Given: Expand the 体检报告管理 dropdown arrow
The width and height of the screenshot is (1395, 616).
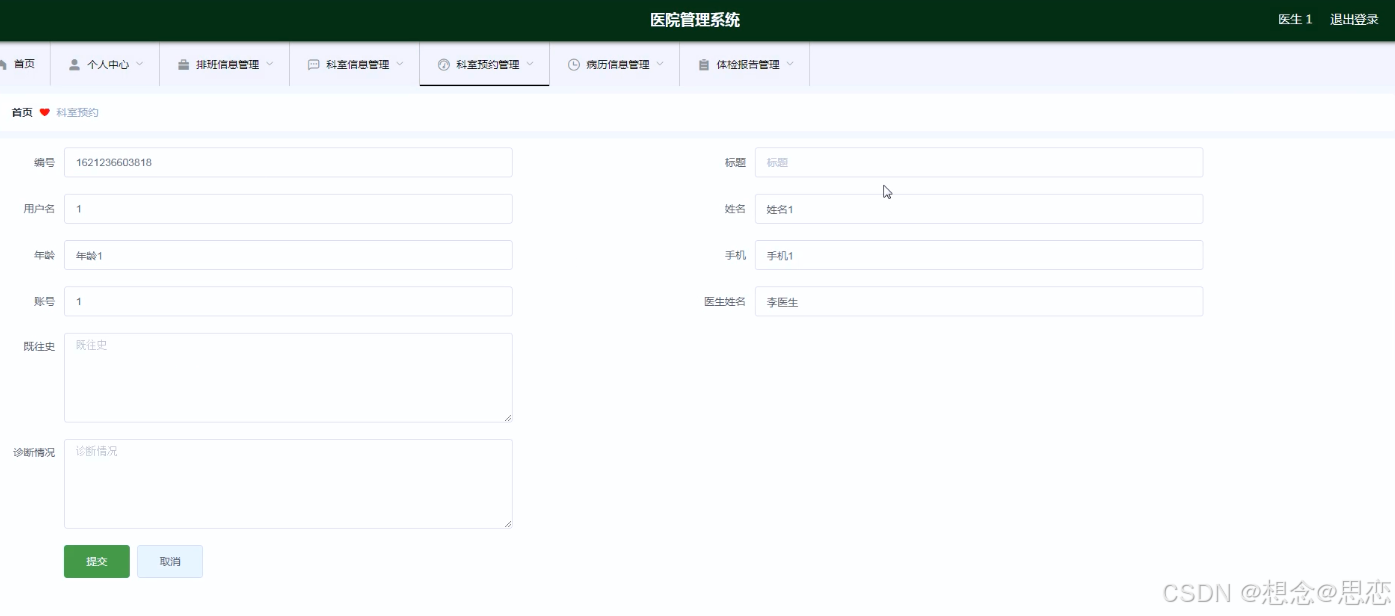Looking at the screenshot, I should click(789, 64).
